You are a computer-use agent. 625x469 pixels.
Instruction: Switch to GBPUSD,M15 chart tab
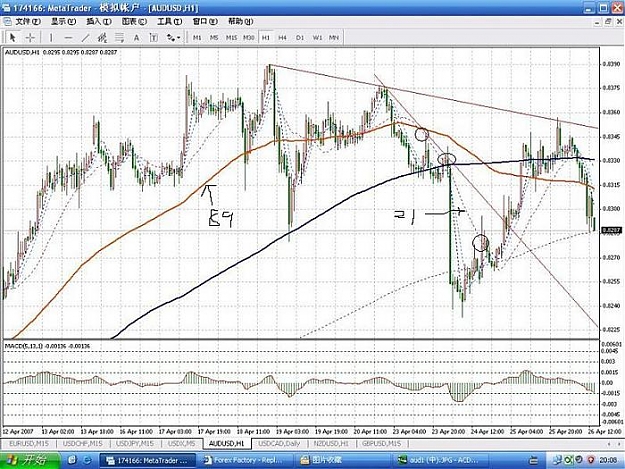tap(381, 443)
